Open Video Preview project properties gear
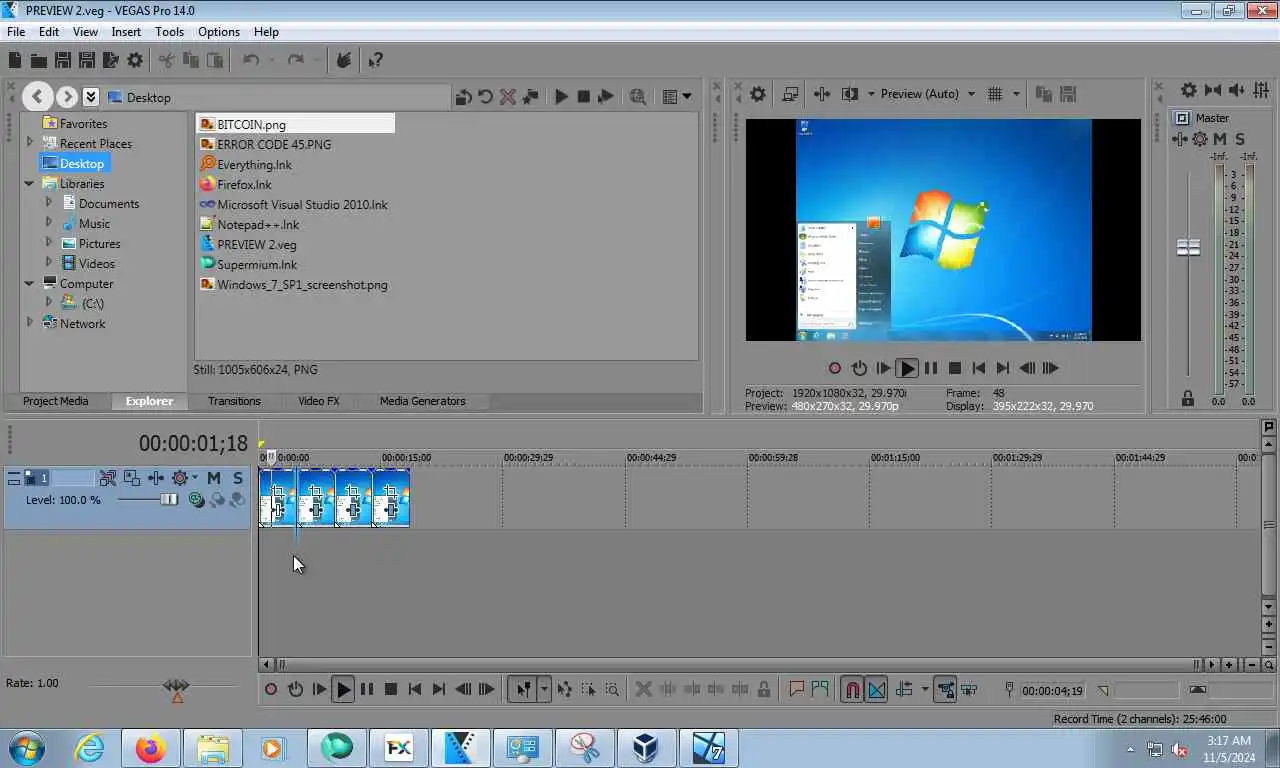This screenshot has height=768, width=1280. pos(758,94)
